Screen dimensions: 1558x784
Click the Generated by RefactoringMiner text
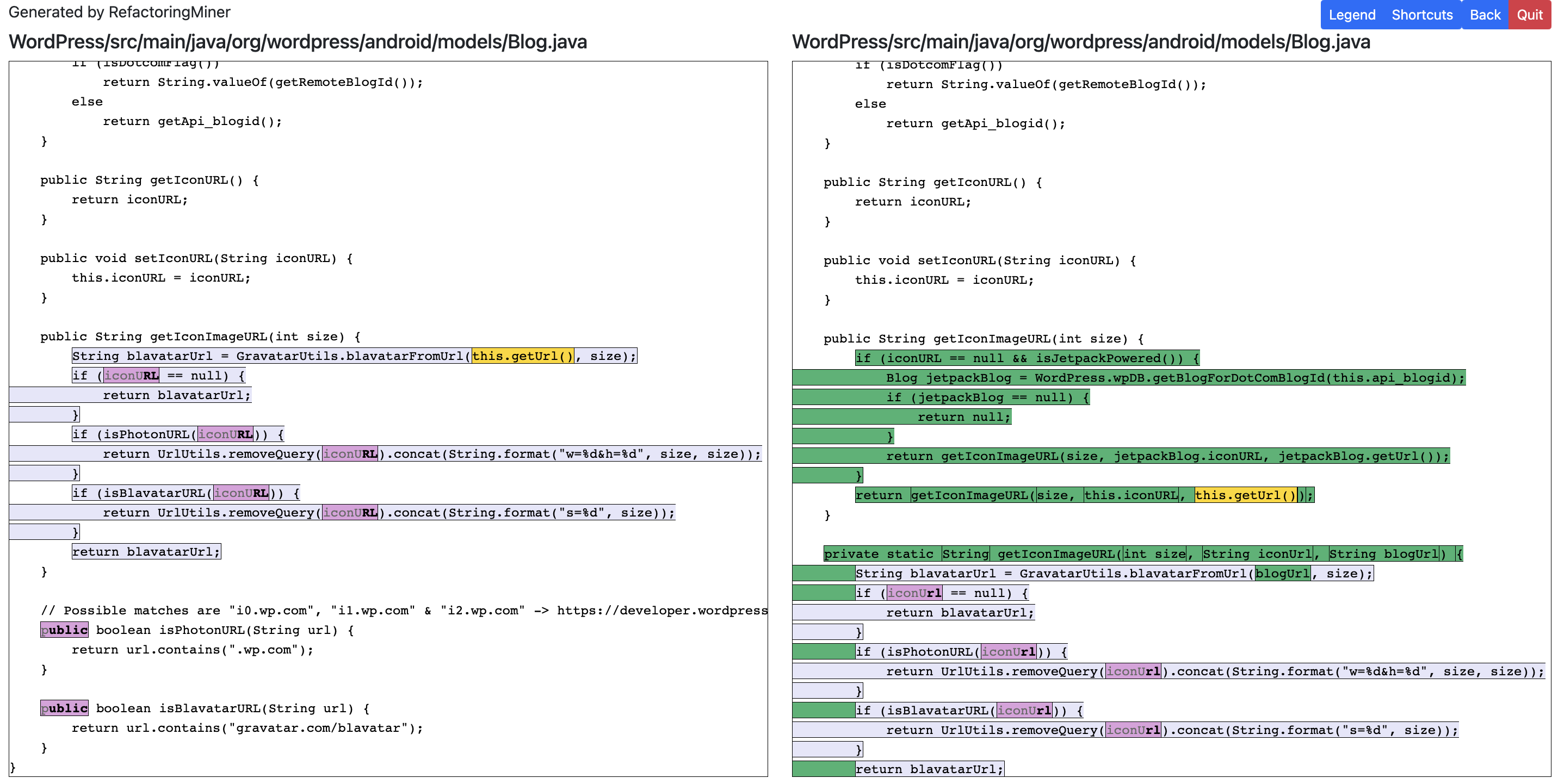tap(119, 12)
